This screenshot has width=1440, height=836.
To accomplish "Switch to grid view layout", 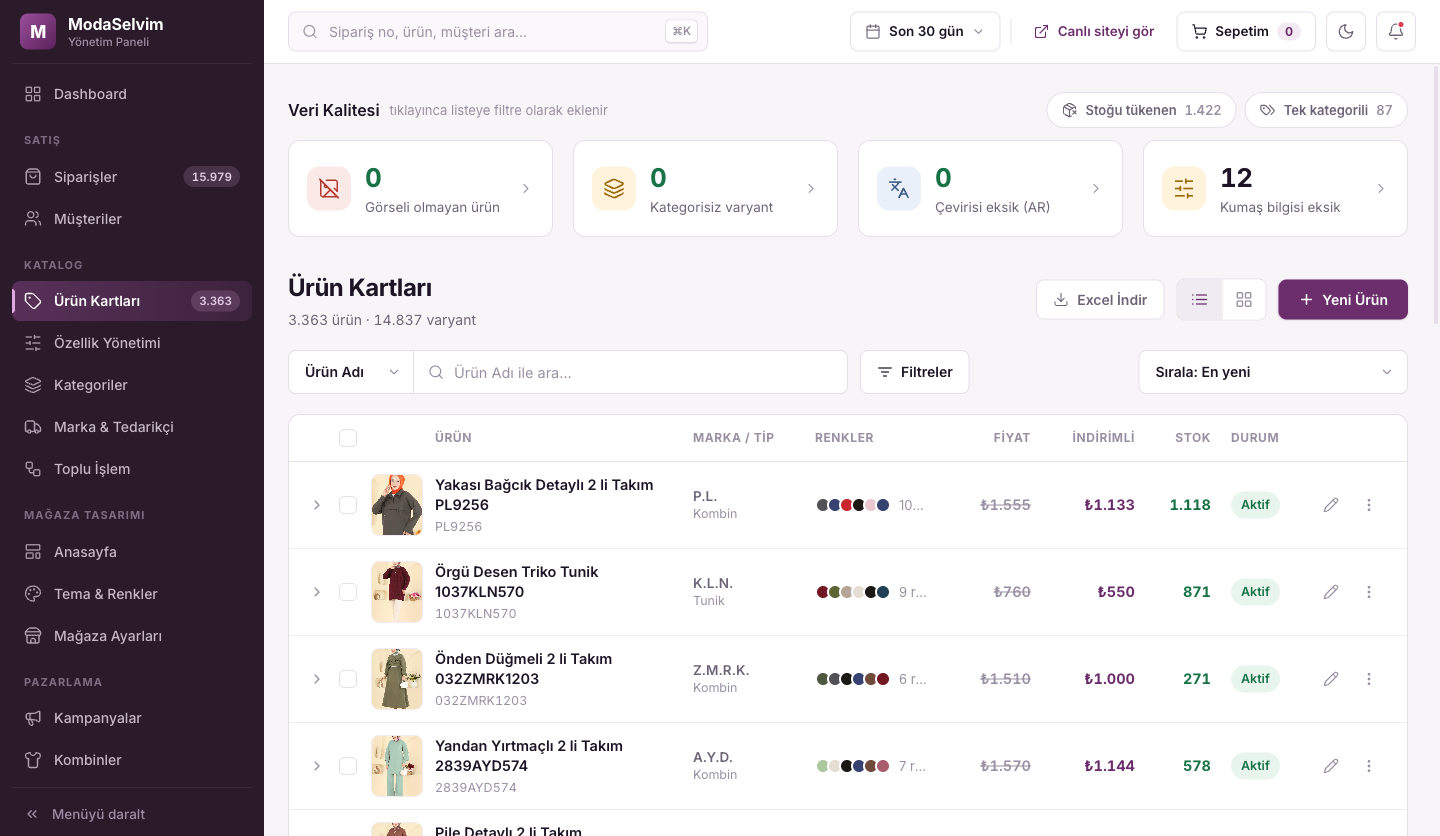I will tap(1244, 300).
